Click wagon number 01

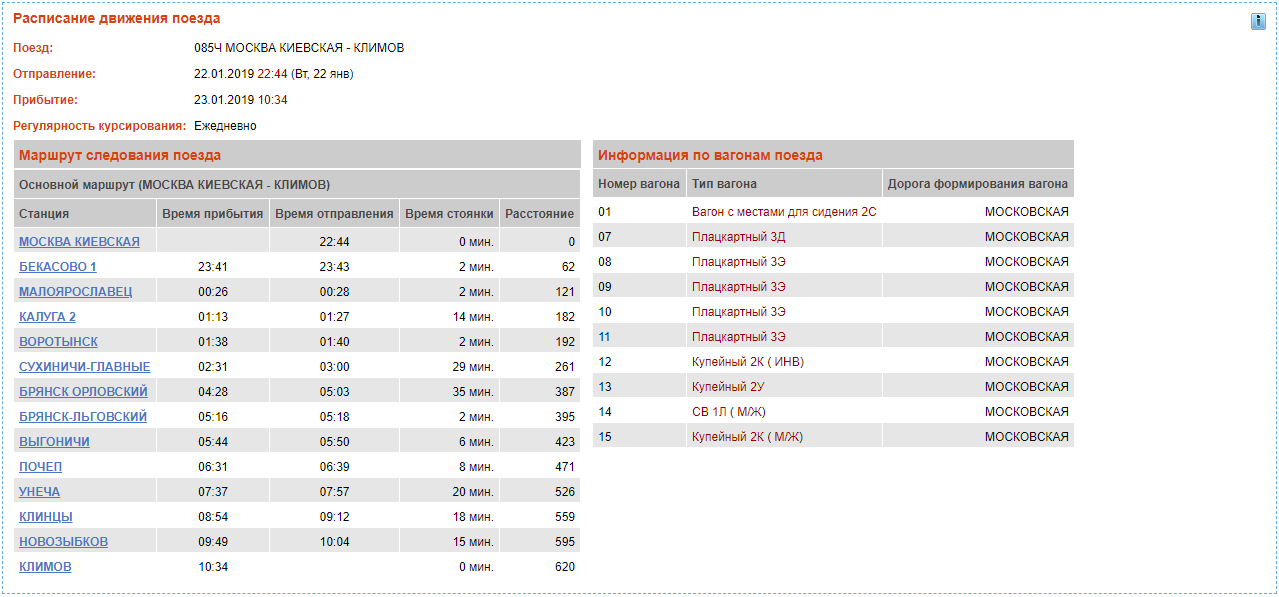tap(605, 212)
